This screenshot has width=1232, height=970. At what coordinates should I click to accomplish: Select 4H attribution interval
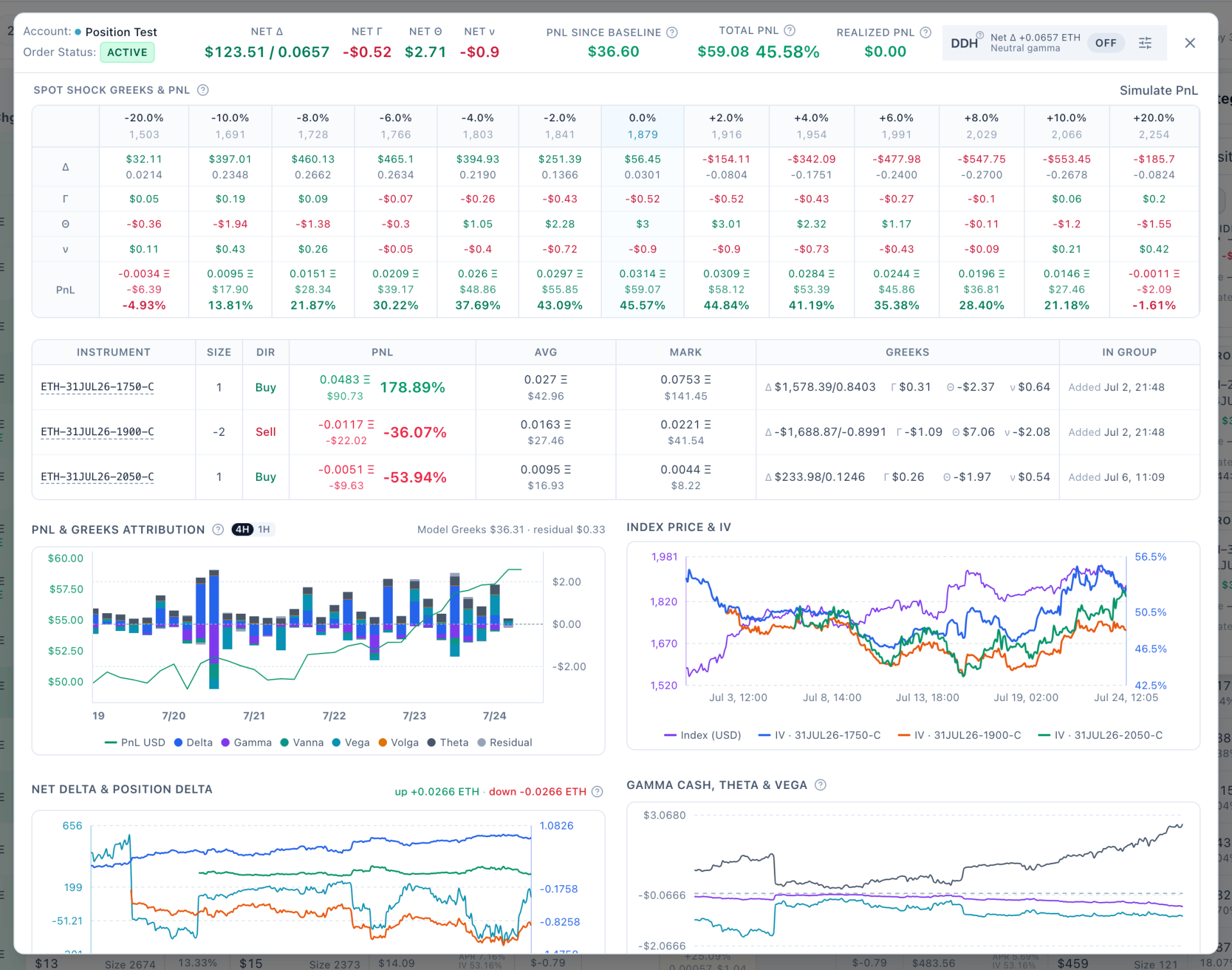pyautogui.click(x=243, y=530)
